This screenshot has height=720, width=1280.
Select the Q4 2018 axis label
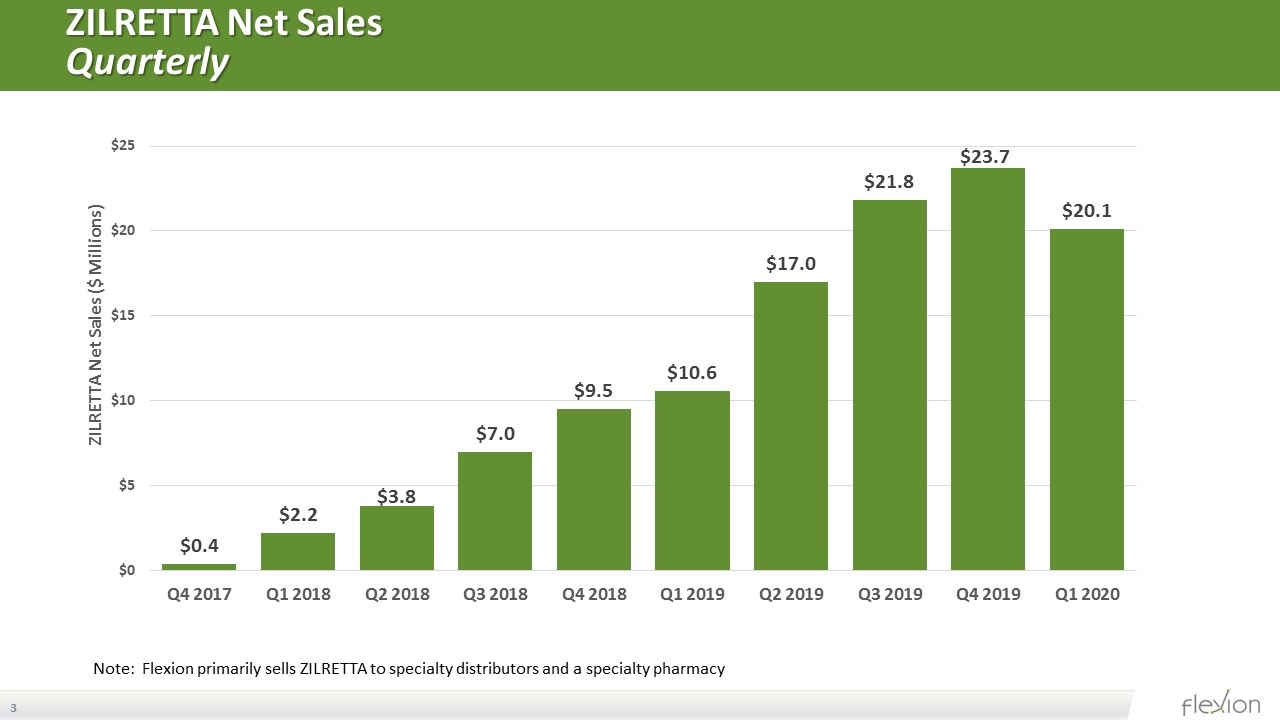pos(594,594)
